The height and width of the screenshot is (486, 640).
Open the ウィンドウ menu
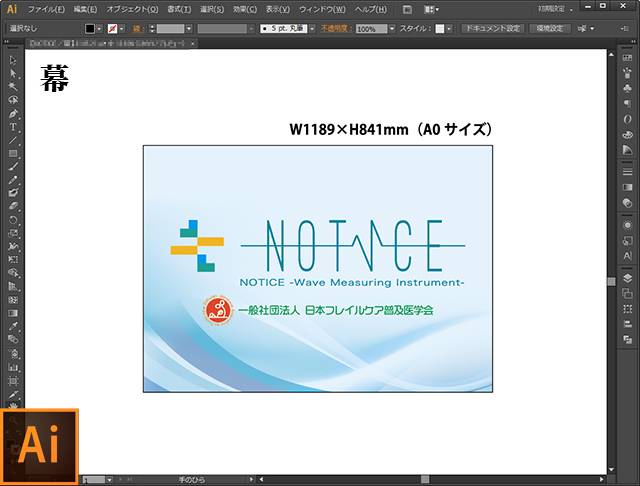[322, 9]
